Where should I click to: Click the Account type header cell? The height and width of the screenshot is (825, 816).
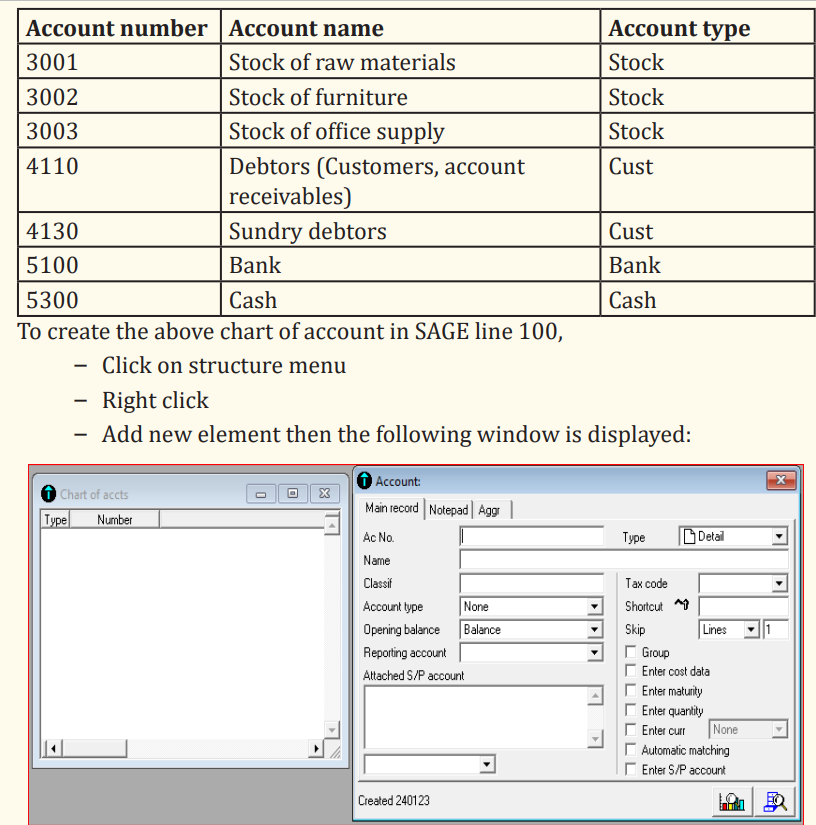point(708,27)
